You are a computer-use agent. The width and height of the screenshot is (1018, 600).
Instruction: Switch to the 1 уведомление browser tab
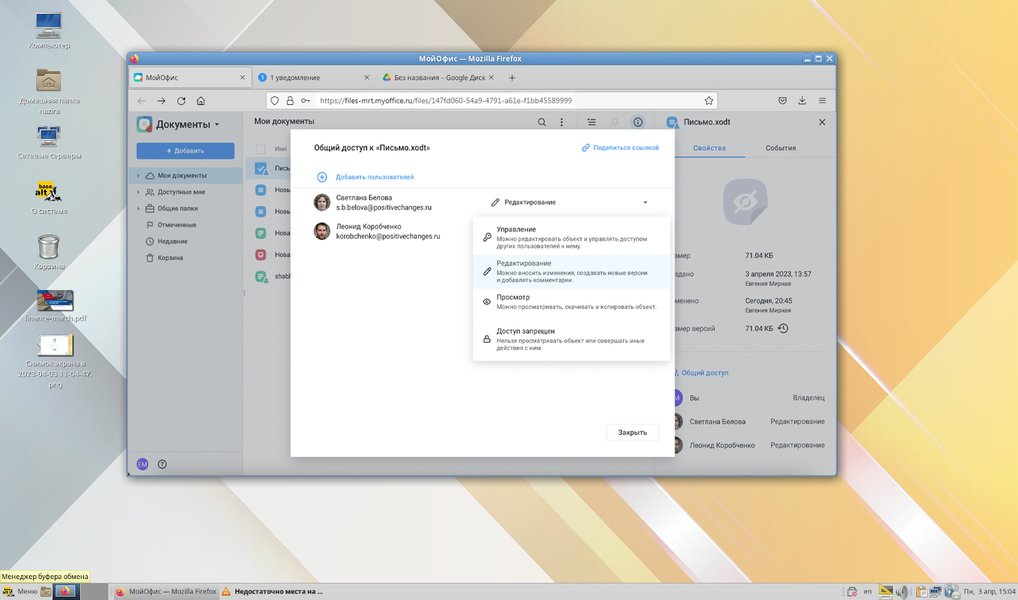tap(314, 77)
